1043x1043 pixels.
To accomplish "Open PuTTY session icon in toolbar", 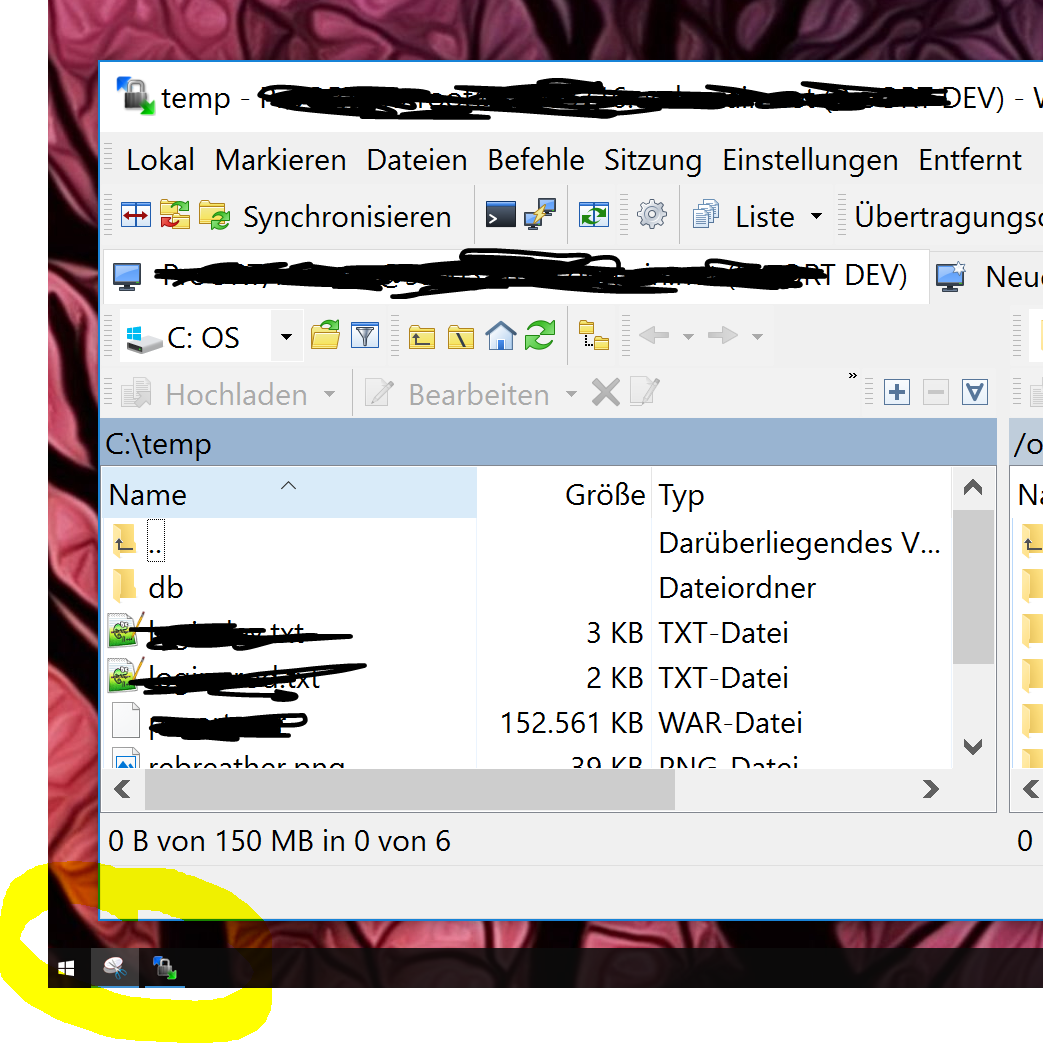I will pyautogui.click(x=540, y=216).
